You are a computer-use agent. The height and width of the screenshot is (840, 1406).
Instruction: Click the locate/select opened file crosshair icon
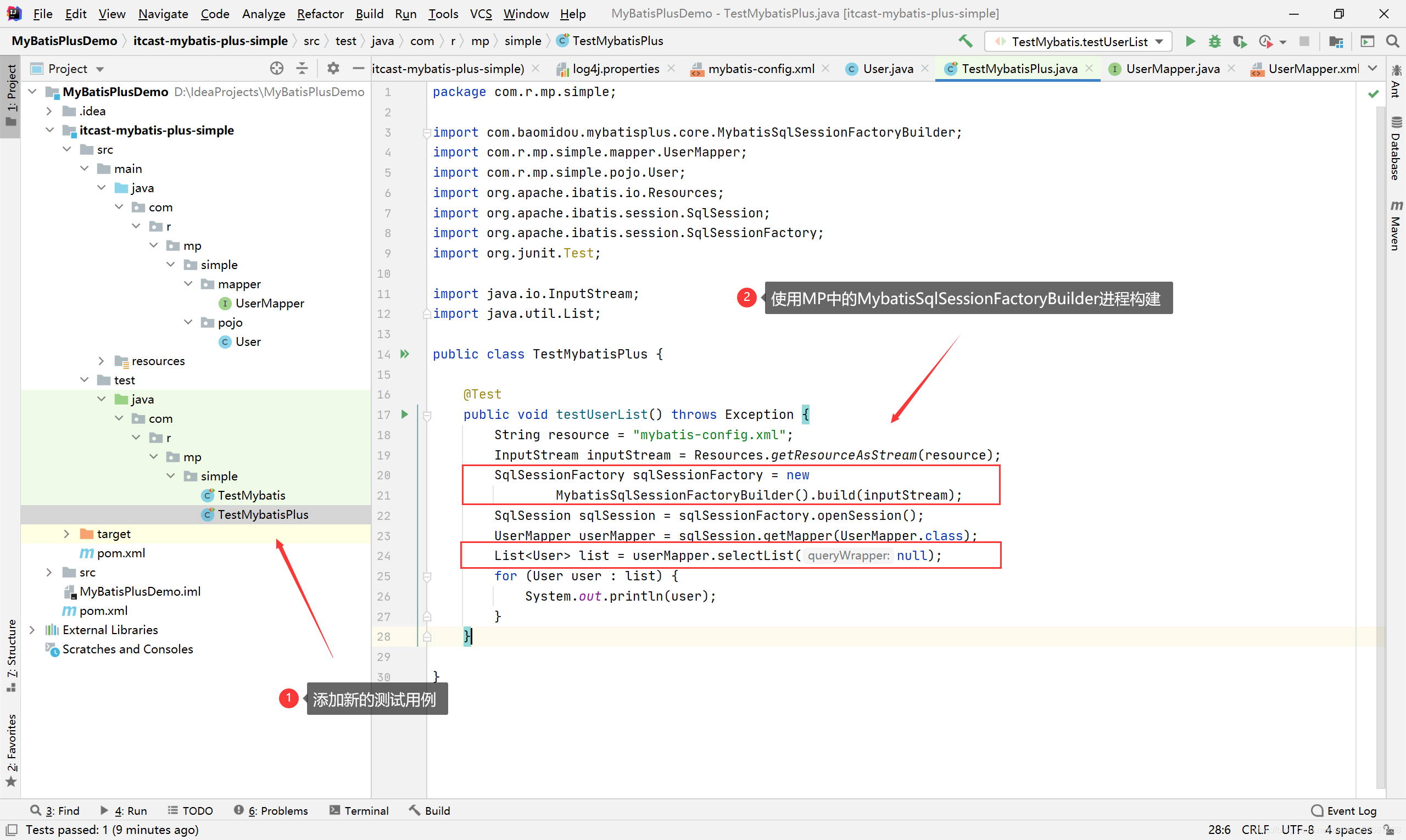(x=276, y=69)
